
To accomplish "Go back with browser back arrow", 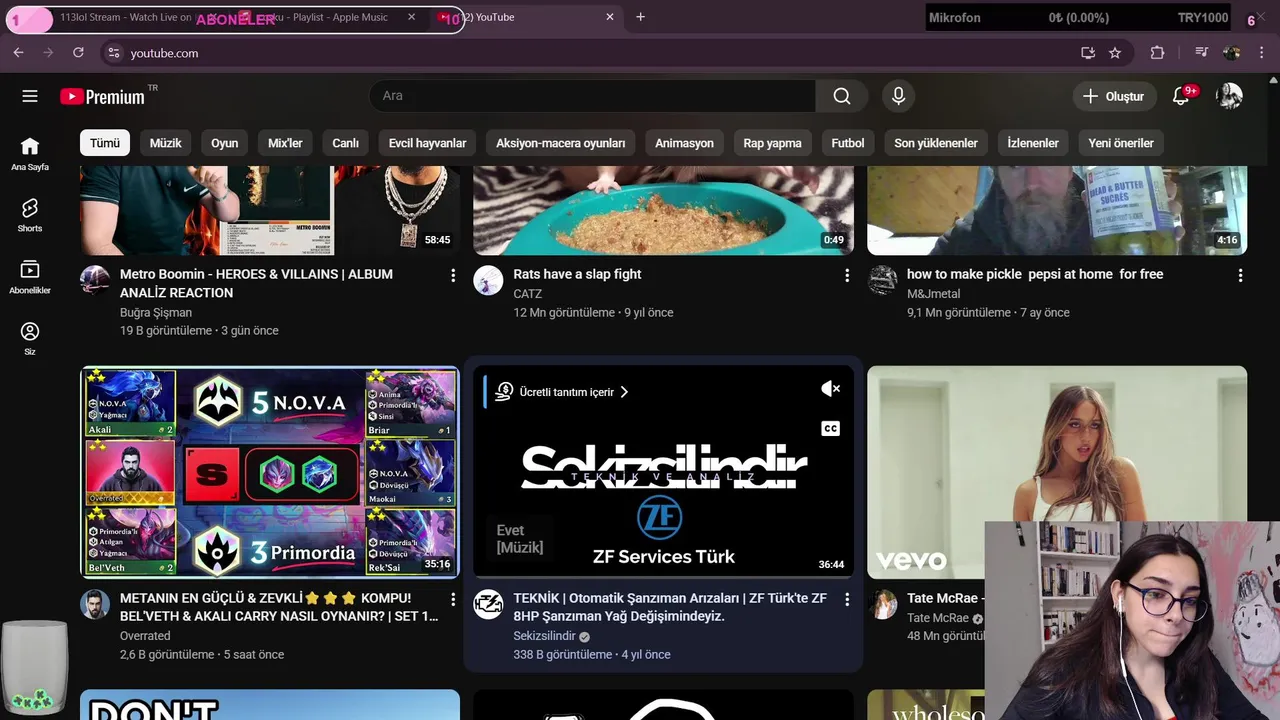I will pos(18,53).
